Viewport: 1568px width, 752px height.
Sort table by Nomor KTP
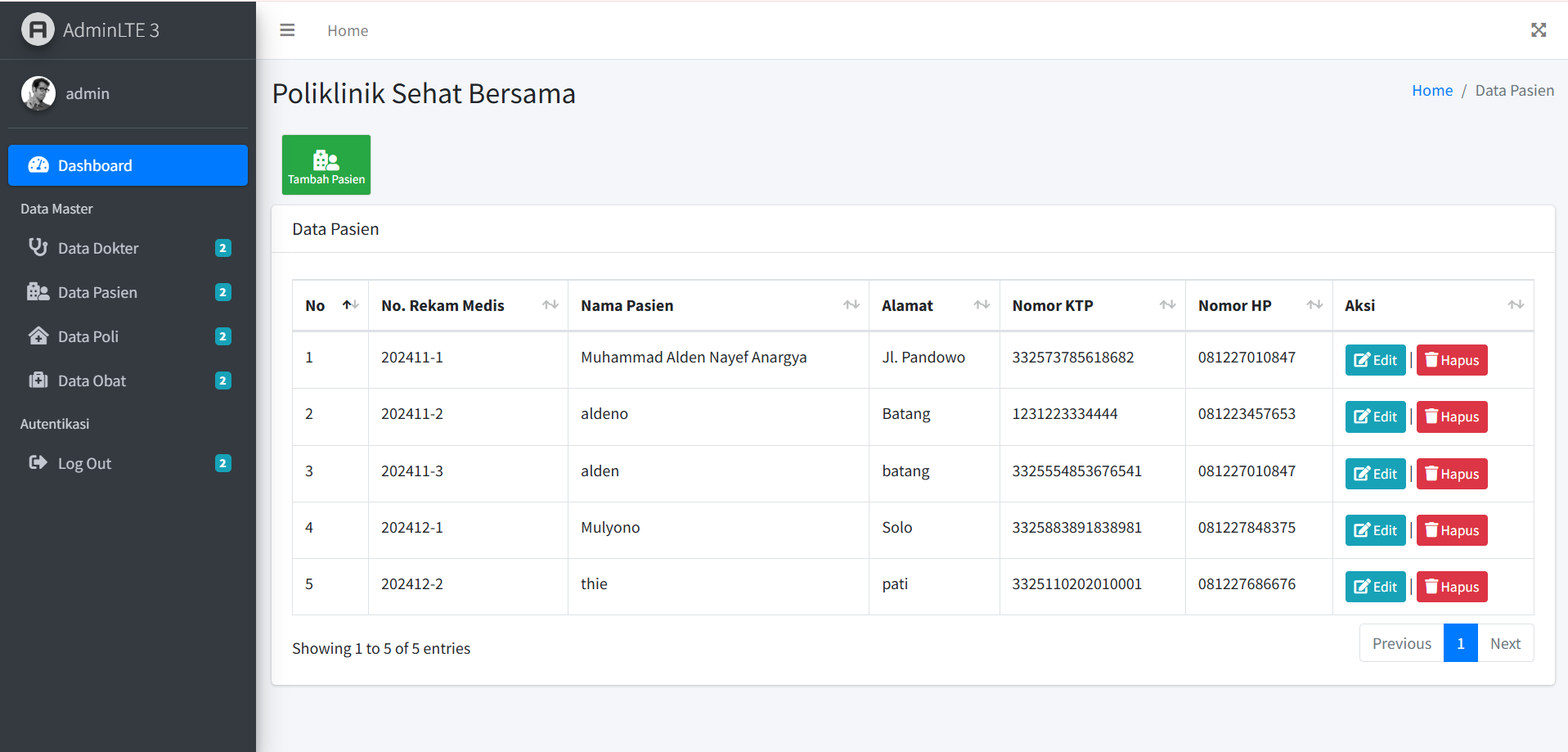(1091, 305)
